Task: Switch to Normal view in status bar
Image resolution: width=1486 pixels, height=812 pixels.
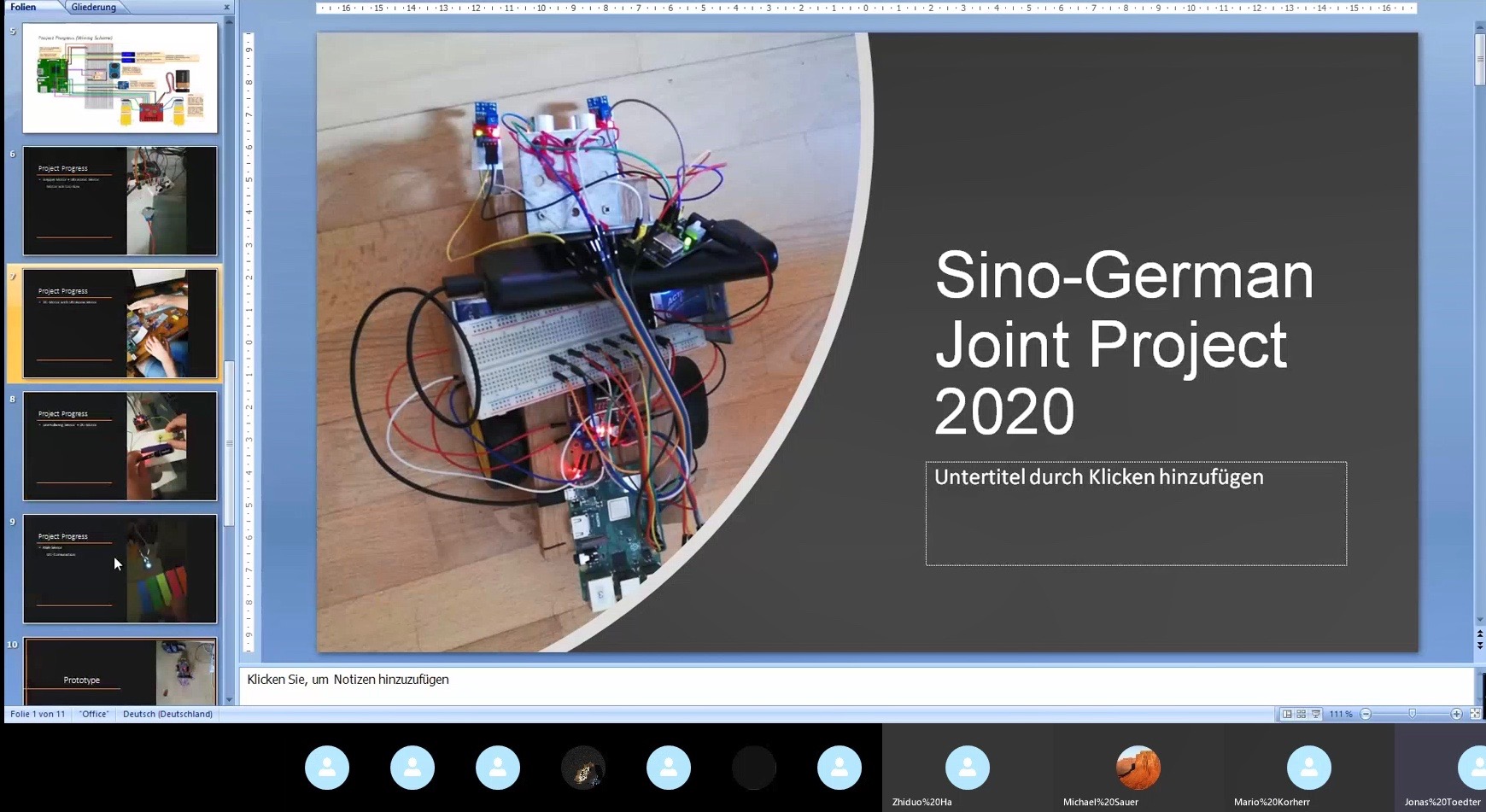Action: [1287, 714]
